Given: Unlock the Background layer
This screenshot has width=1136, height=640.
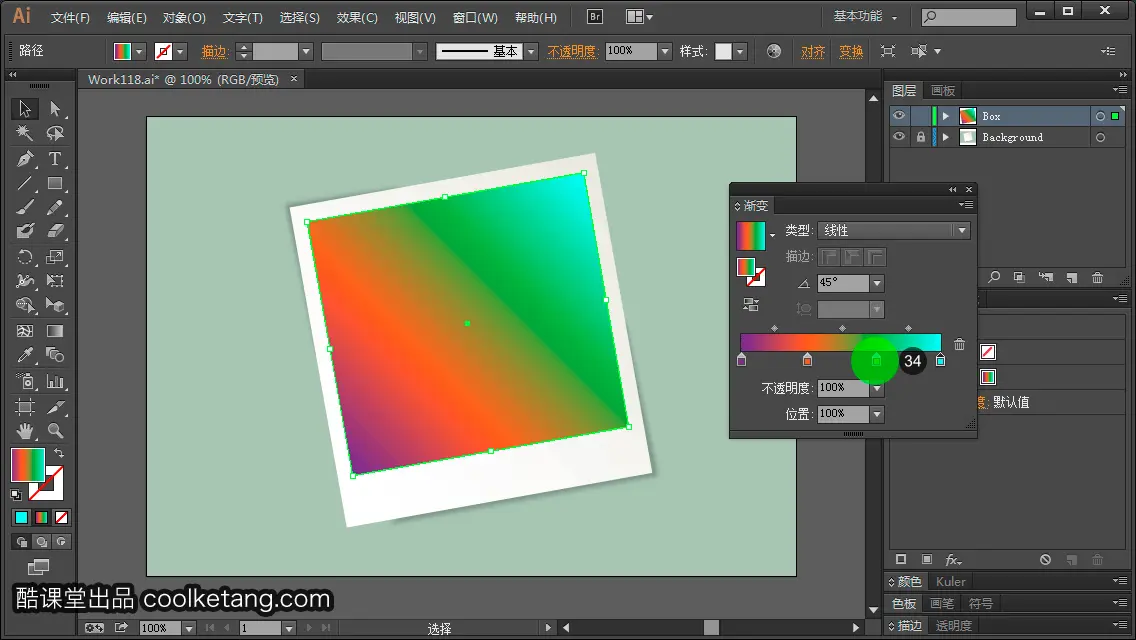Looking at the screenshot, I should pos(920,137).
